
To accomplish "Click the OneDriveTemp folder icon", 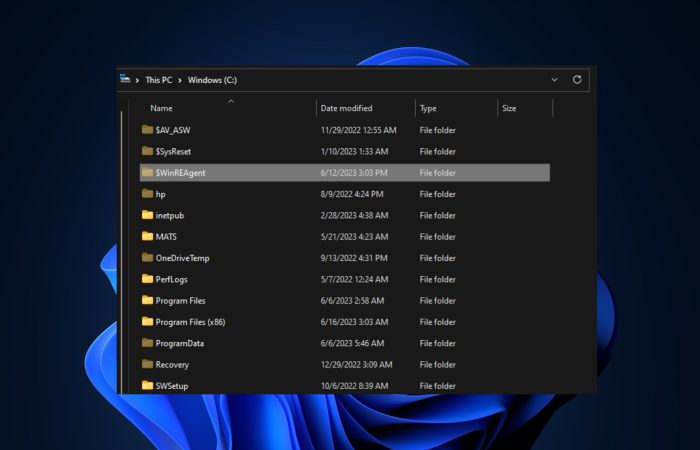I will pyautogui.click(x=147, y=258).
